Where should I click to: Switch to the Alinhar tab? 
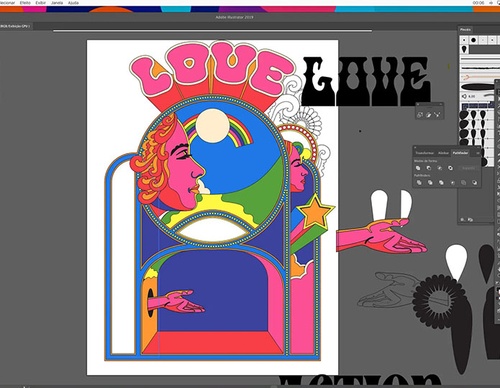pyautogui.click(x=443, y=153)
